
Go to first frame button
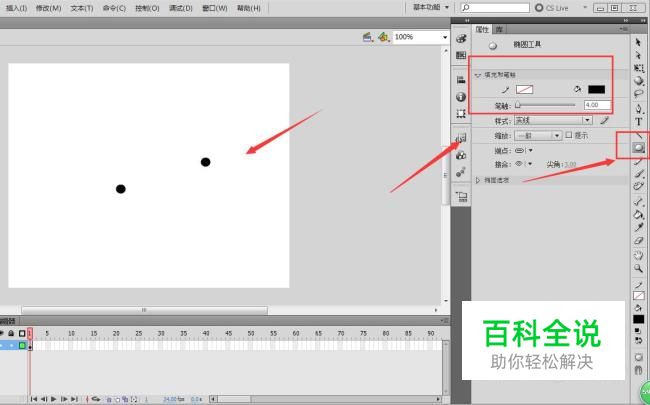[x=34, y=399]
